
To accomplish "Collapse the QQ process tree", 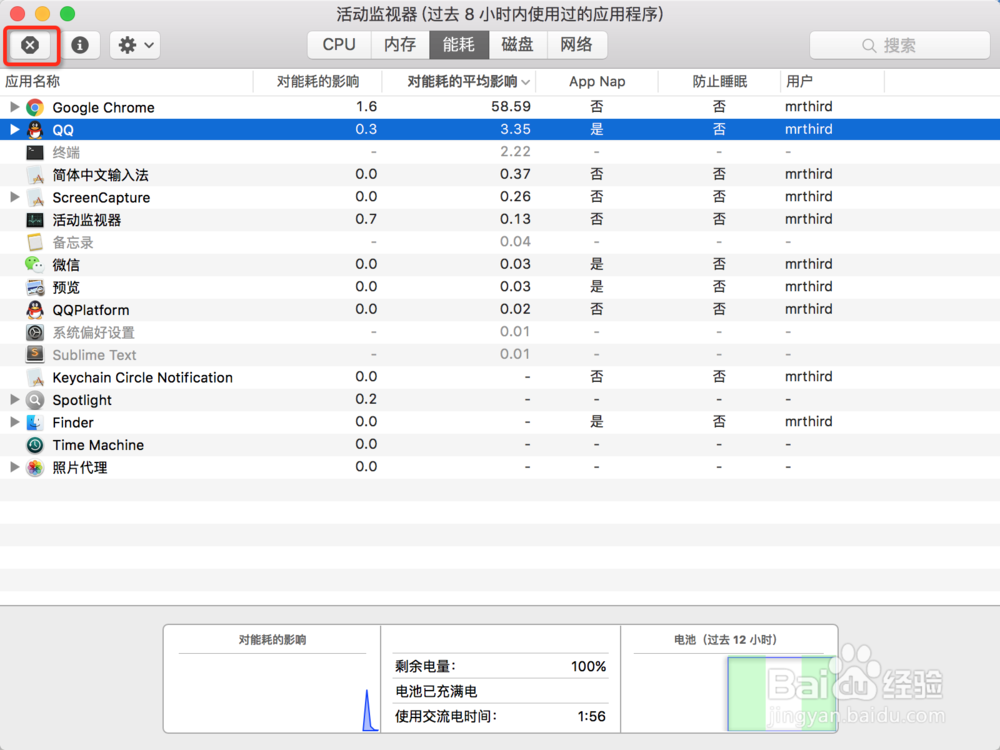I will (x=13, y=129).
